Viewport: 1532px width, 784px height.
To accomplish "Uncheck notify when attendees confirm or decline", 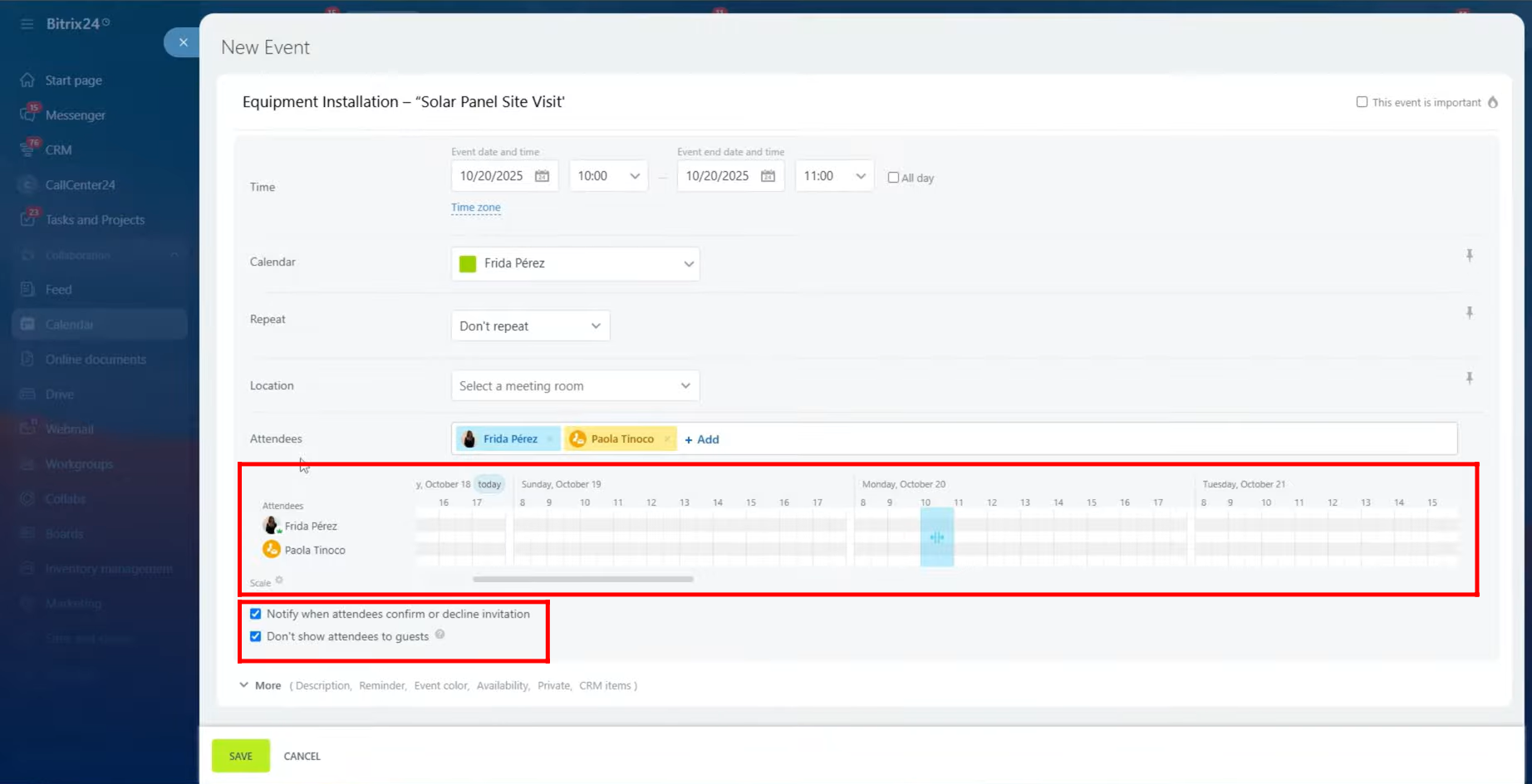I will [x=256, y=614].
